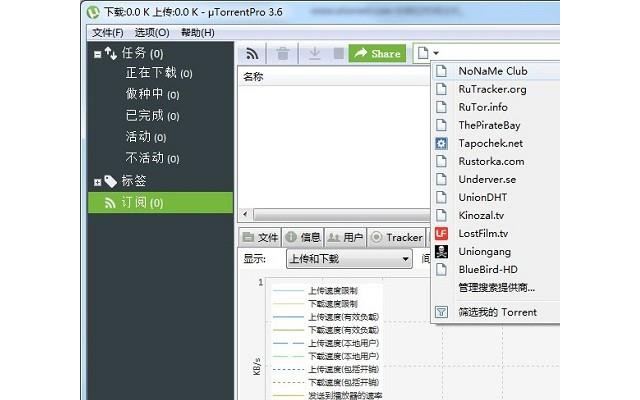Click page icon next to BlueBird-HD

click(441, 269)
